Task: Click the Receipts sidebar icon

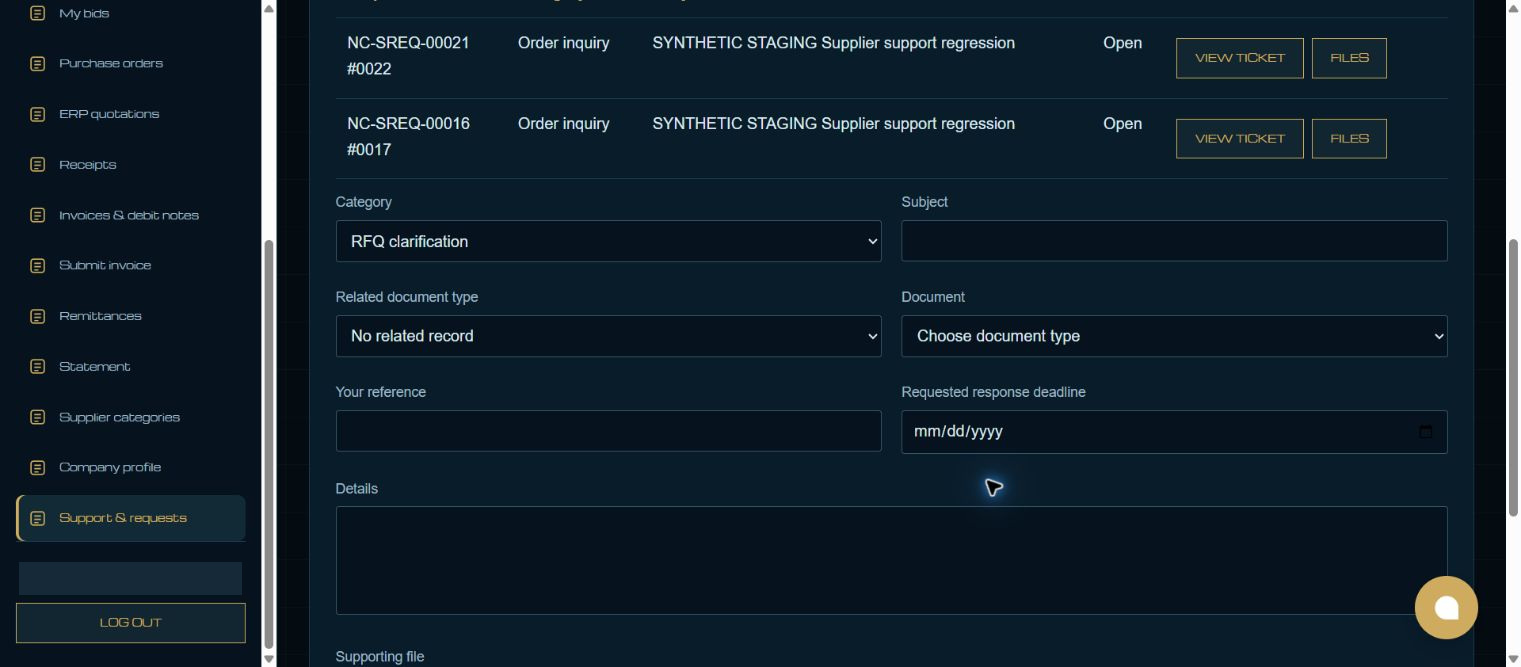Action: pyautogui.click(x=37, y=165)
